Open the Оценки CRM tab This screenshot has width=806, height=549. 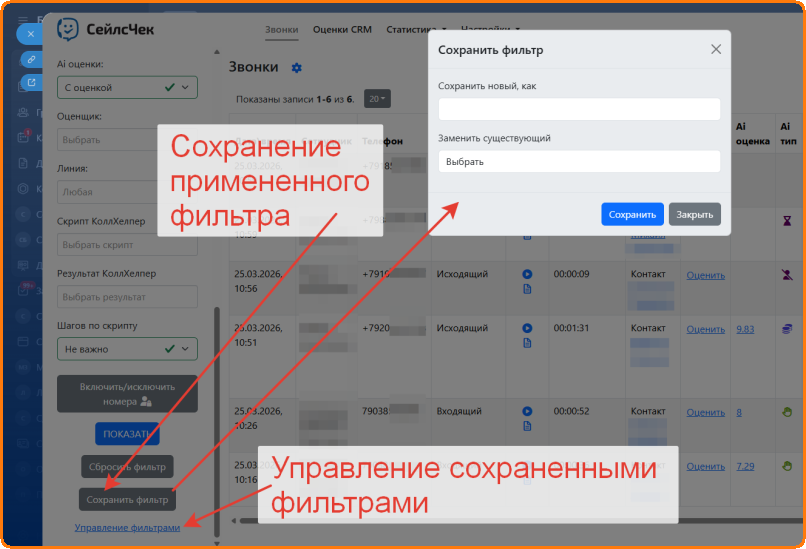pyautogui.click(x=342, y=29)
